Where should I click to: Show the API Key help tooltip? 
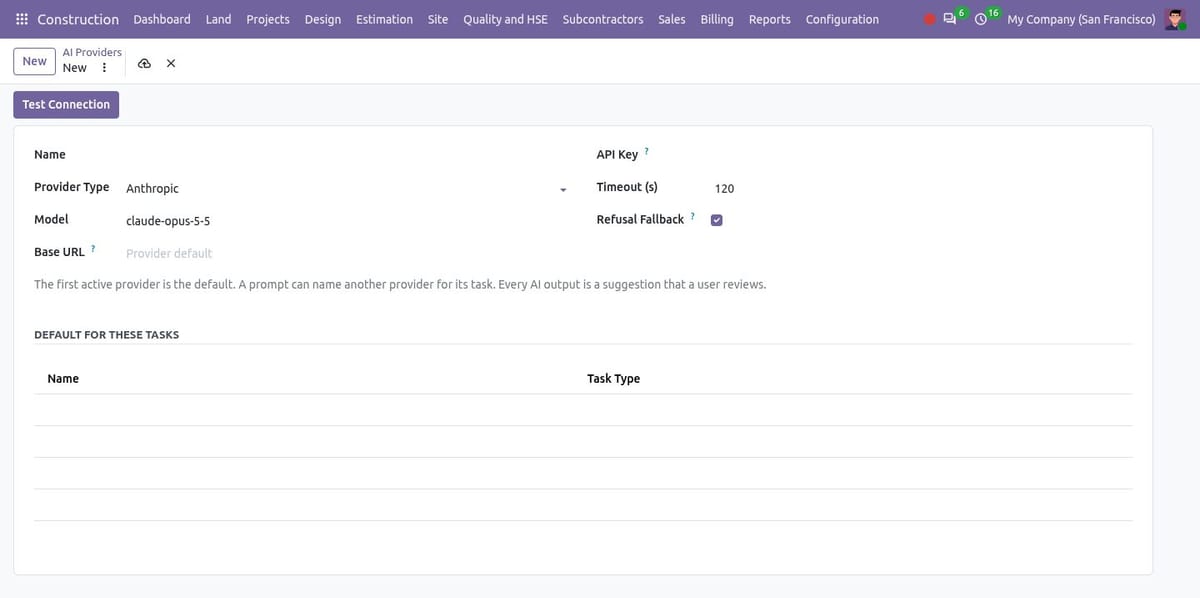pos(646,152)
